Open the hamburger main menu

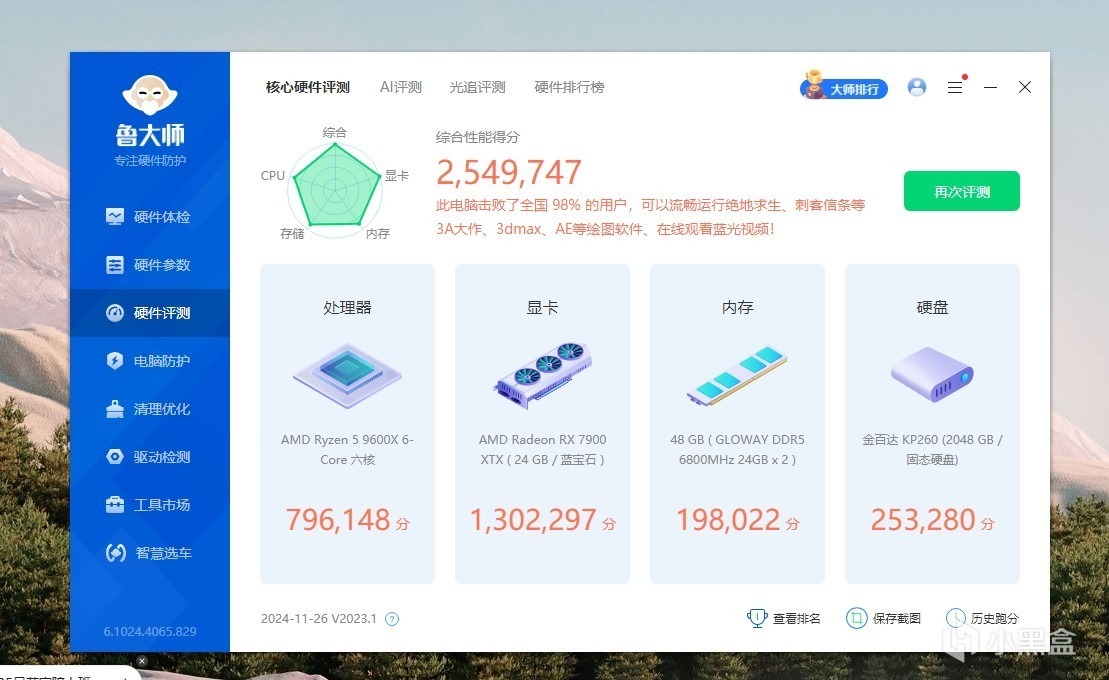(x=955, y=87)
